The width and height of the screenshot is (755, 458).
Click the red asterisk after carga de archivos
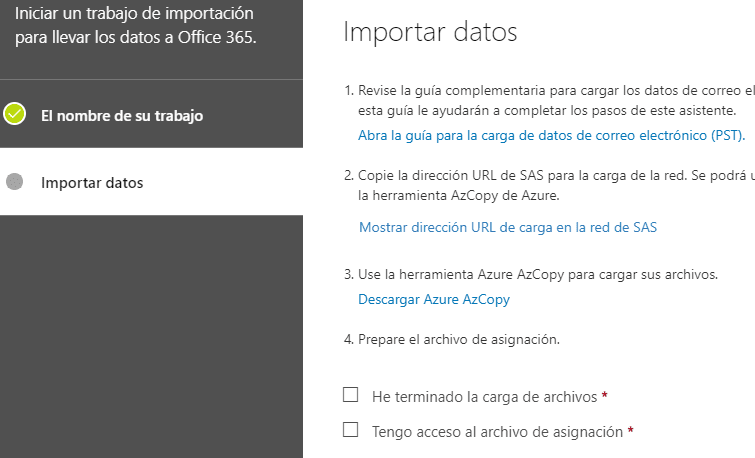[605, 396]
